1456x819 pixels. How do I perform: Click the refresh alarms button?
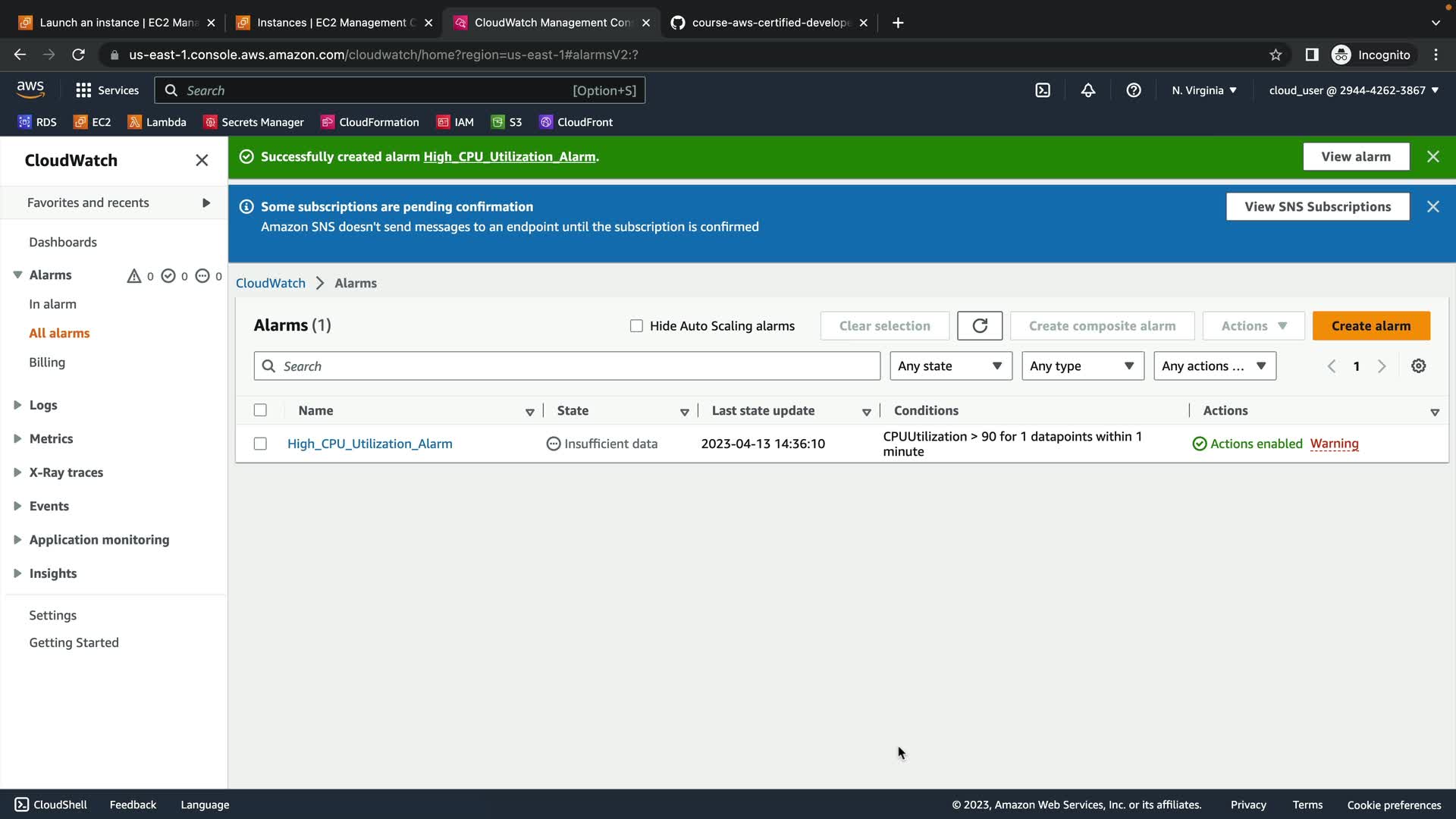click(979, 326)
